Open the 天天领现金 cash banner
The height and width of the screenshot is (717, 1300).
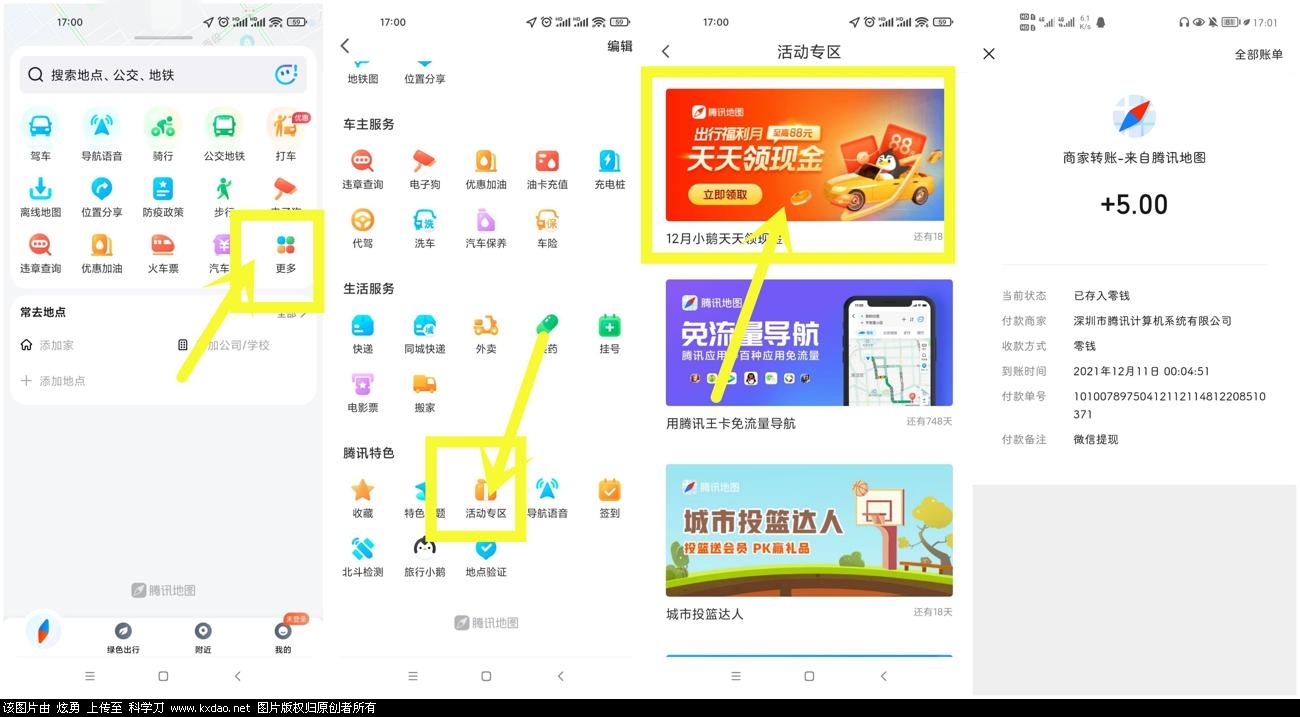point(805,155)
